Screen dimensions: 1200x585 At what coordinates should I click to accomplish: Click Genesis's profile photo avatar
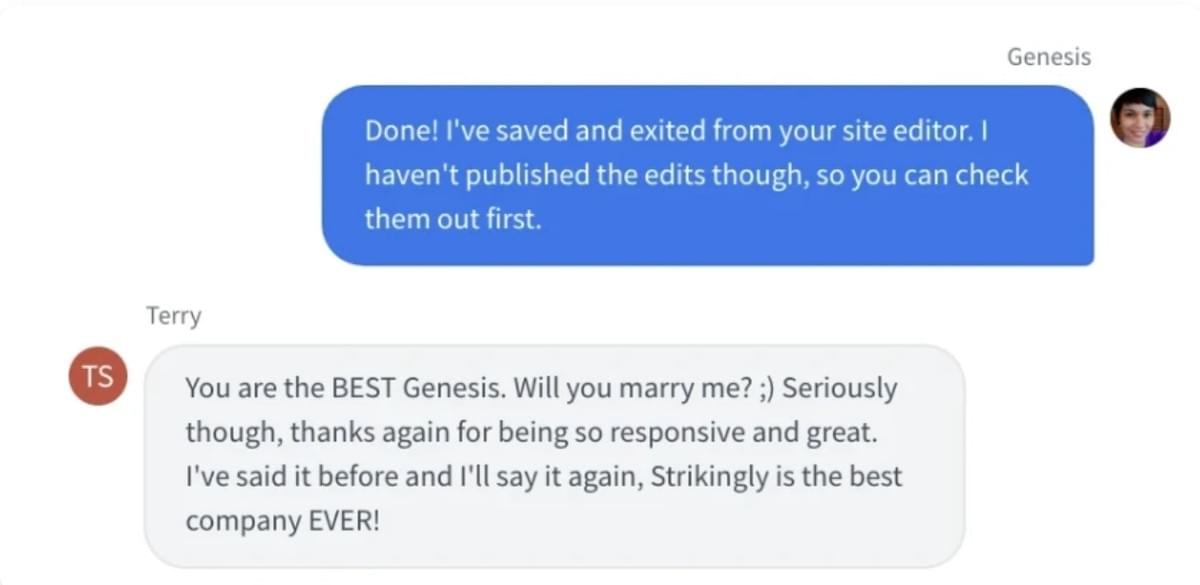pos(1140,118)
